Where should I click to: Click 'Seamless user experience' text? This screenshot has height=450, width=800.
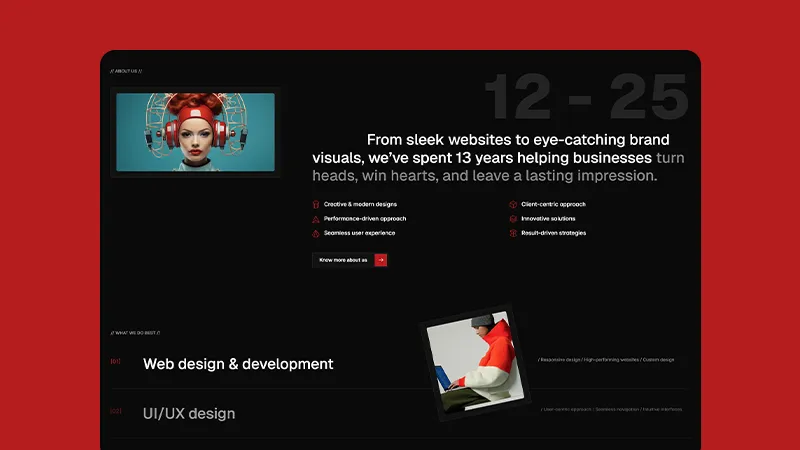359,233
